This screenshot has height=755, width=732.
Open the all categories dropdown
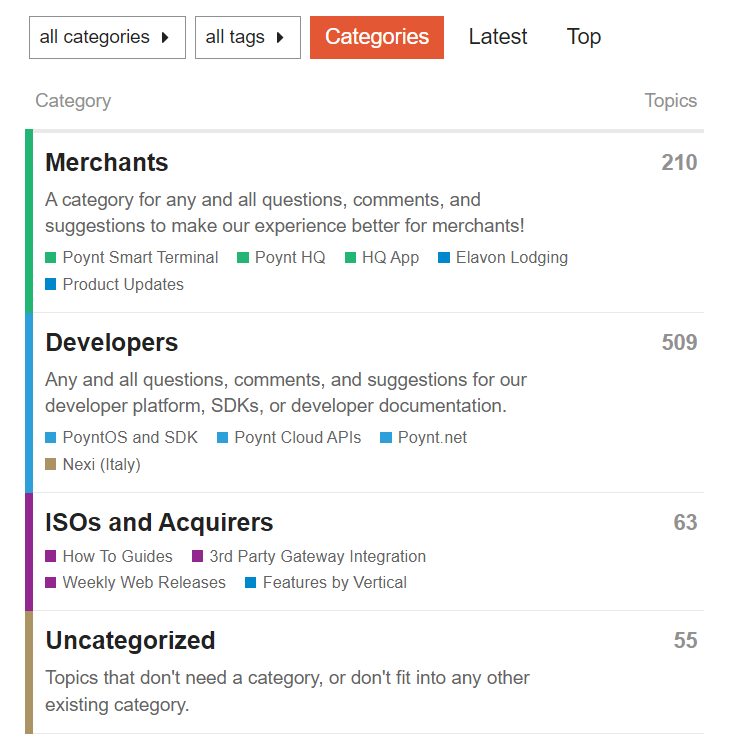[107, 38]
